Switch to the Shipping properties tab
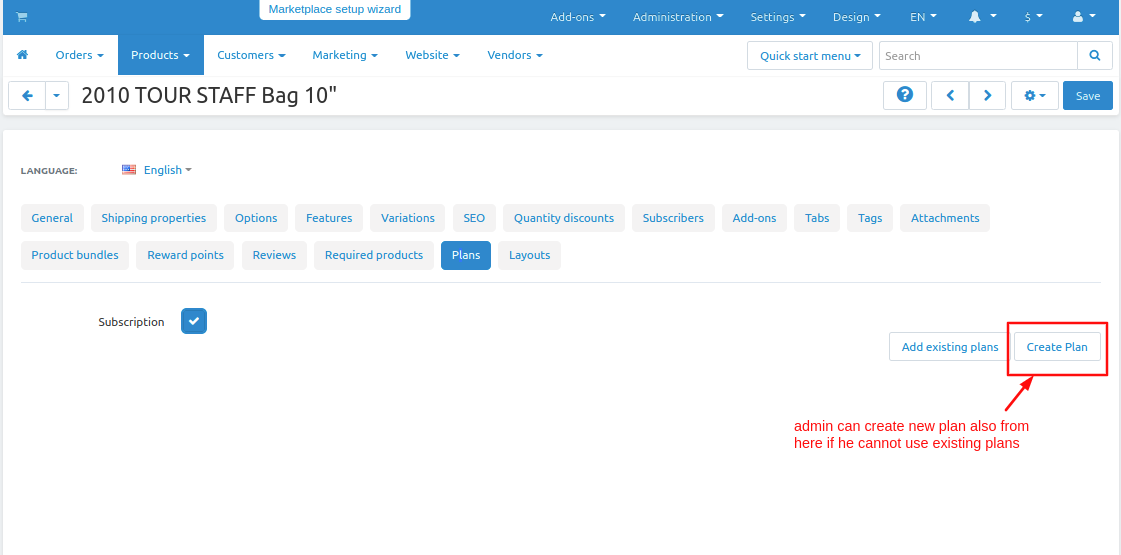1121x555 pixels. point(154,218)
